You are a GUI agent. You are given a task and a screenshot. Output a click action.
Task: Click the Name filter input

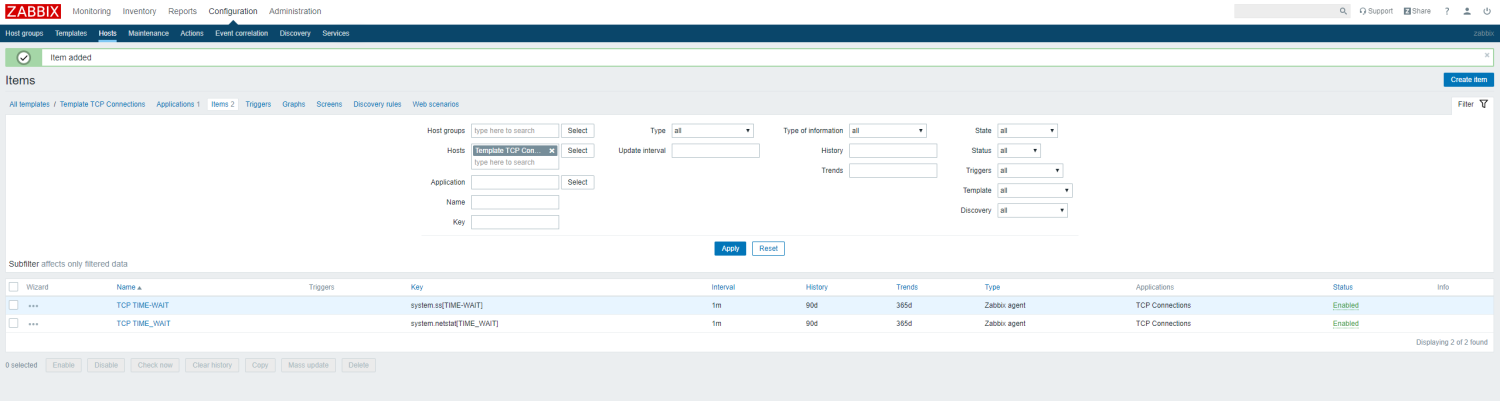(x=515, y=202)
